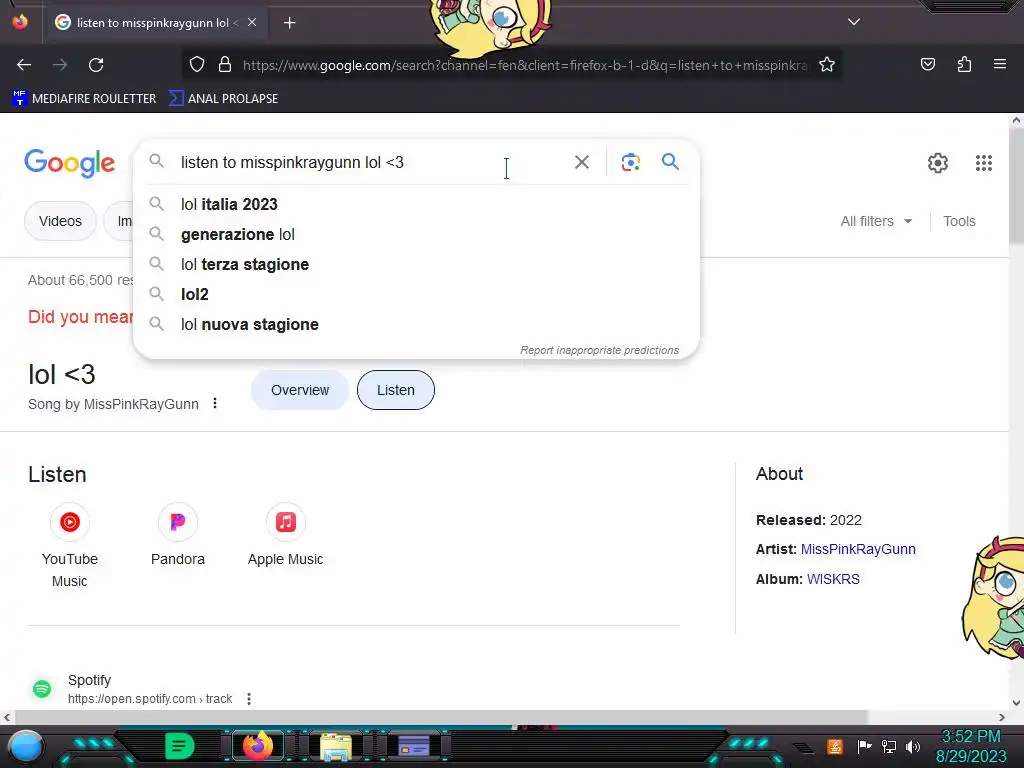Select the Listen chip
This screenshot has width=1024, height=768.
click(x=396, y=390)
